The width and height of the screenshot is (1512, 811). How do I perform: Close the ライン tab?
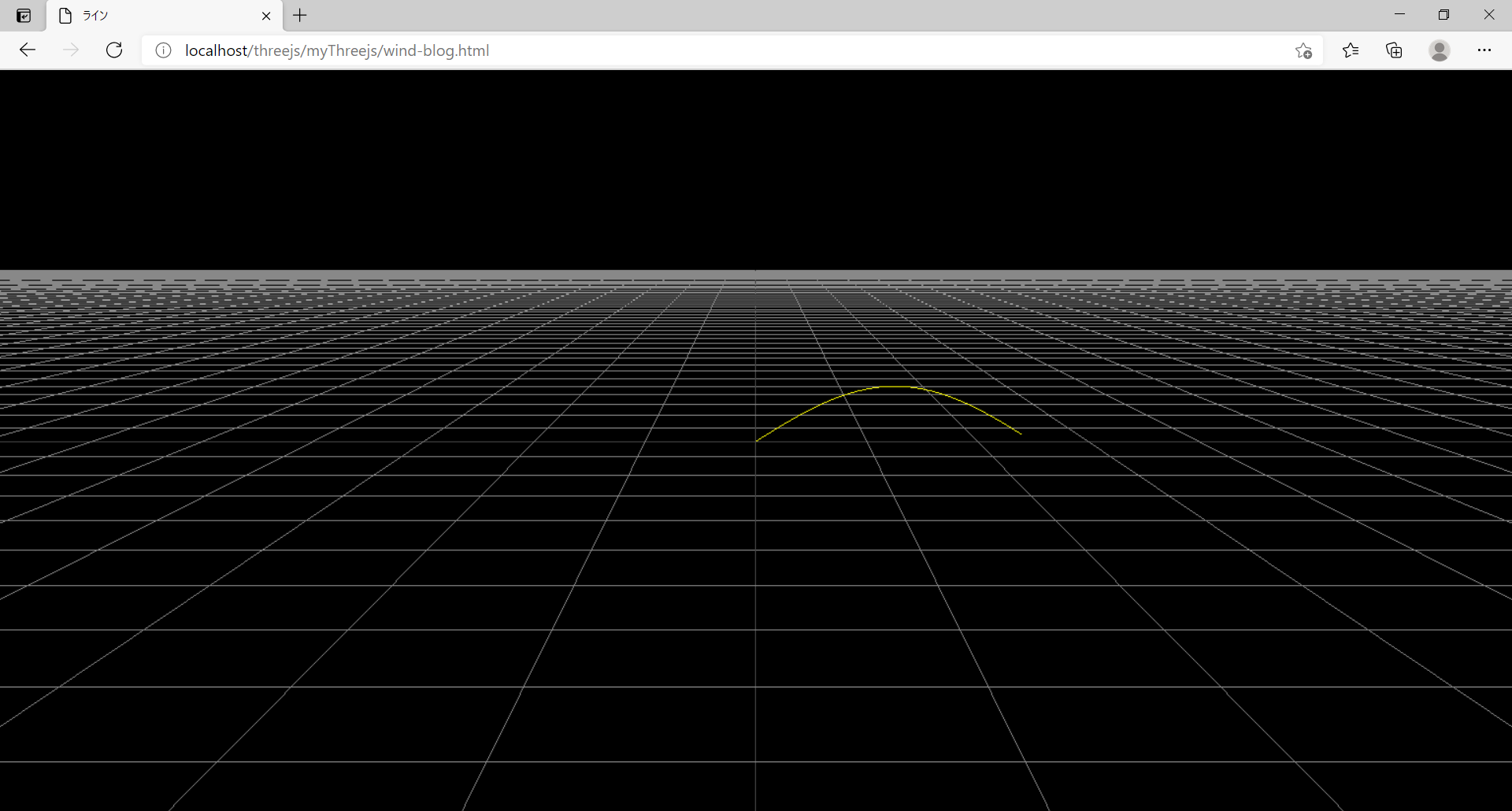coord(266,15)
